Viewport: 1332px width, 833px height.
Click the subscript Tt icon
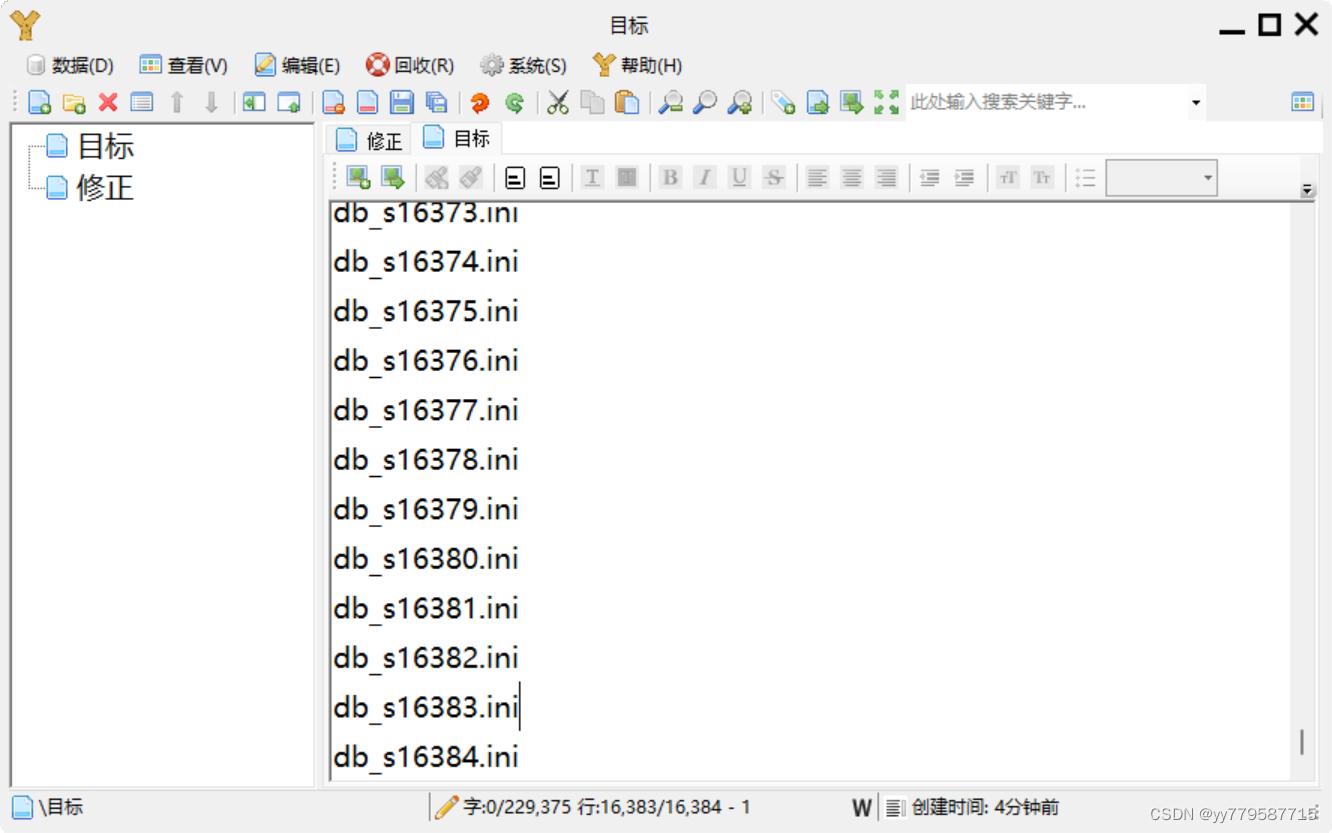(x=1042, y=178)
